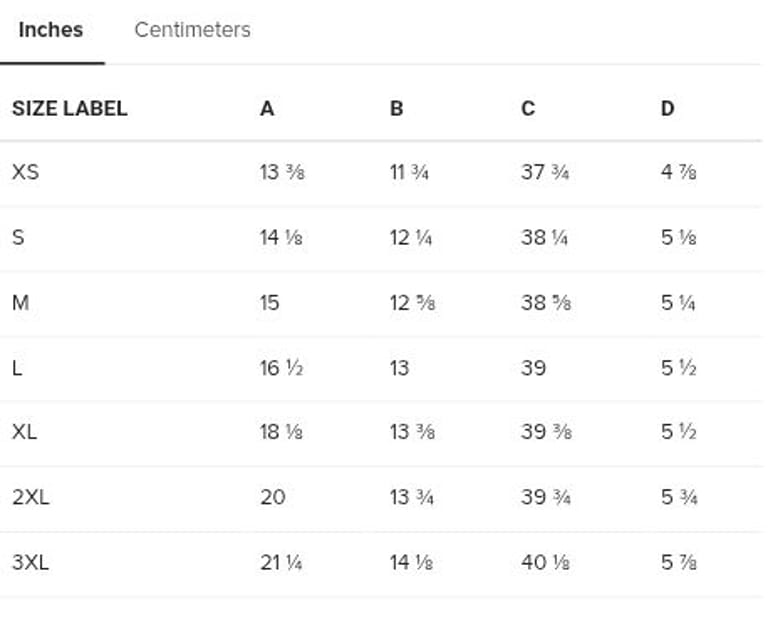Select the 3XL size row label
The width and height of the screenshot is (768, 640).
pyautogui.click(x=31, y=562)
